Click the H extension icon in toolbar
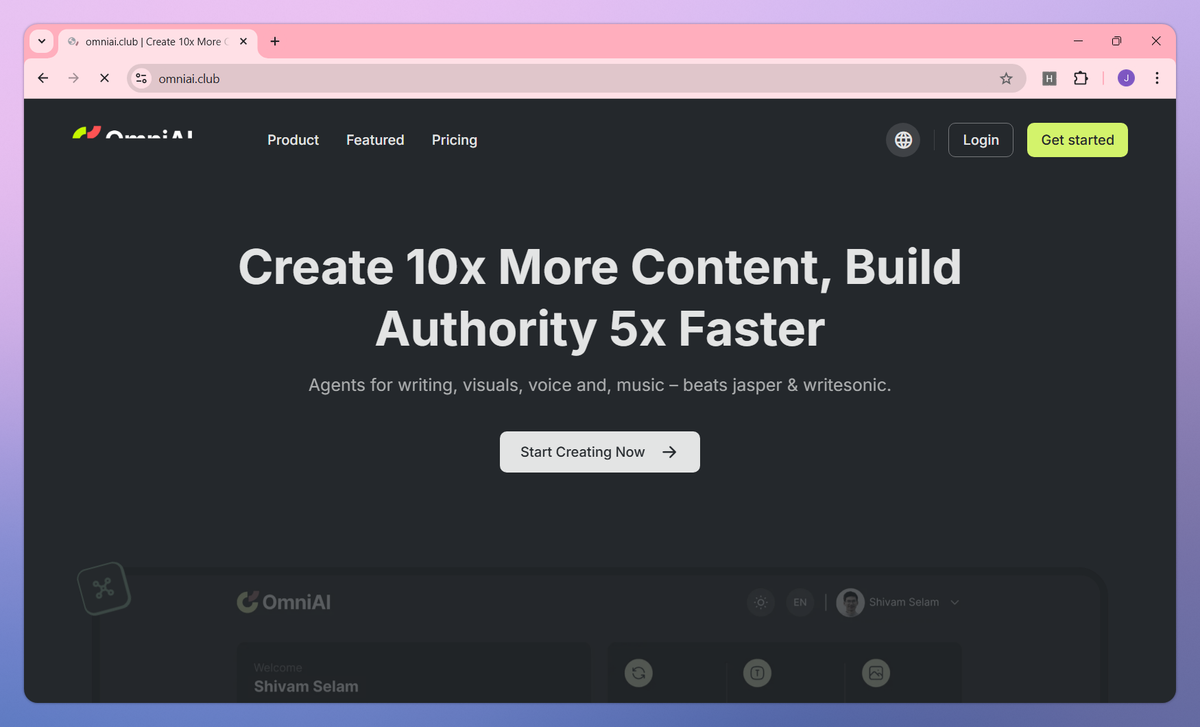This screenshot has height=727, width=1200. tap(1049, 78)
